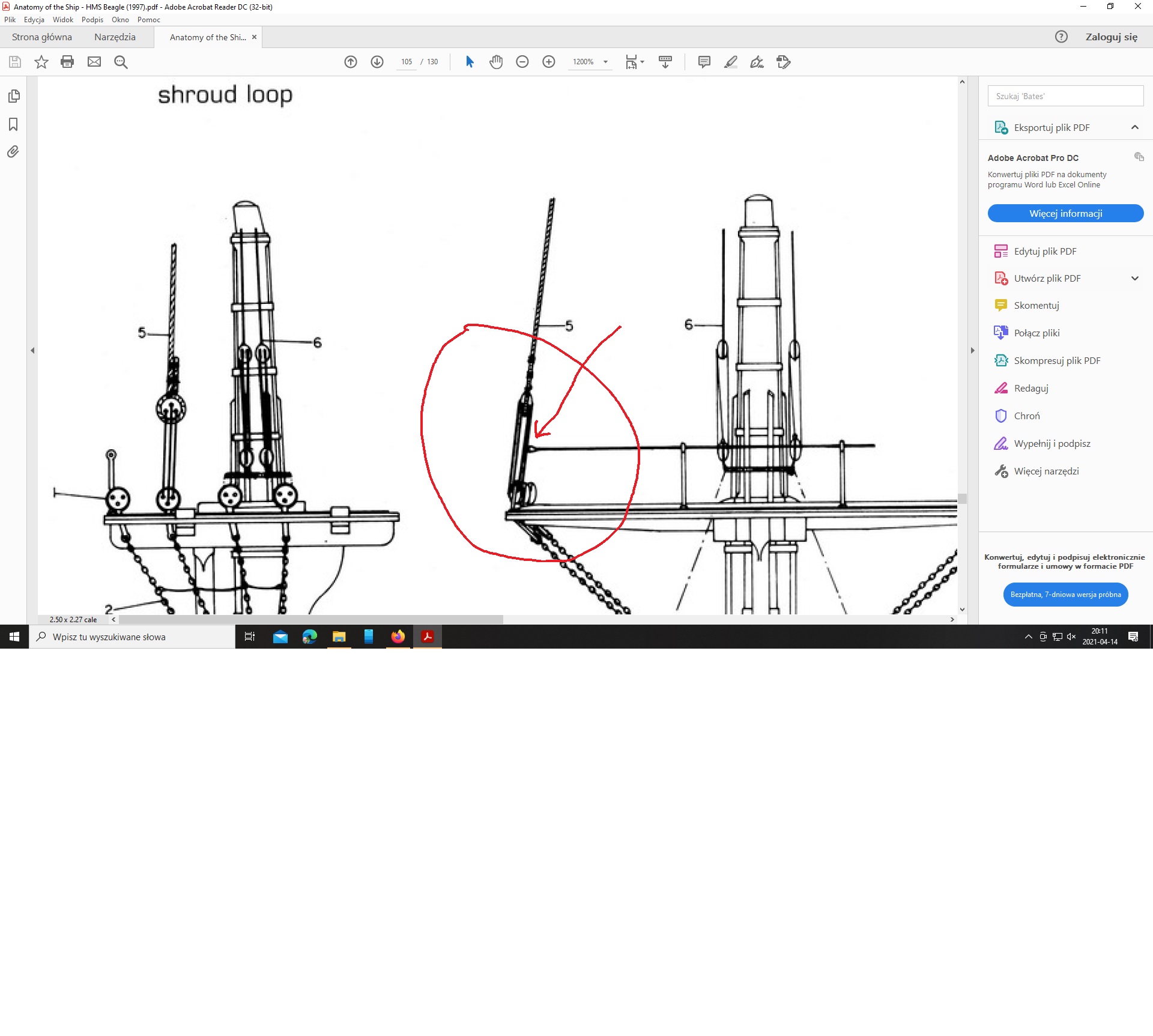1153x1036 pixels.
Task: Open the Widok menu
Action: click(62, 20)
